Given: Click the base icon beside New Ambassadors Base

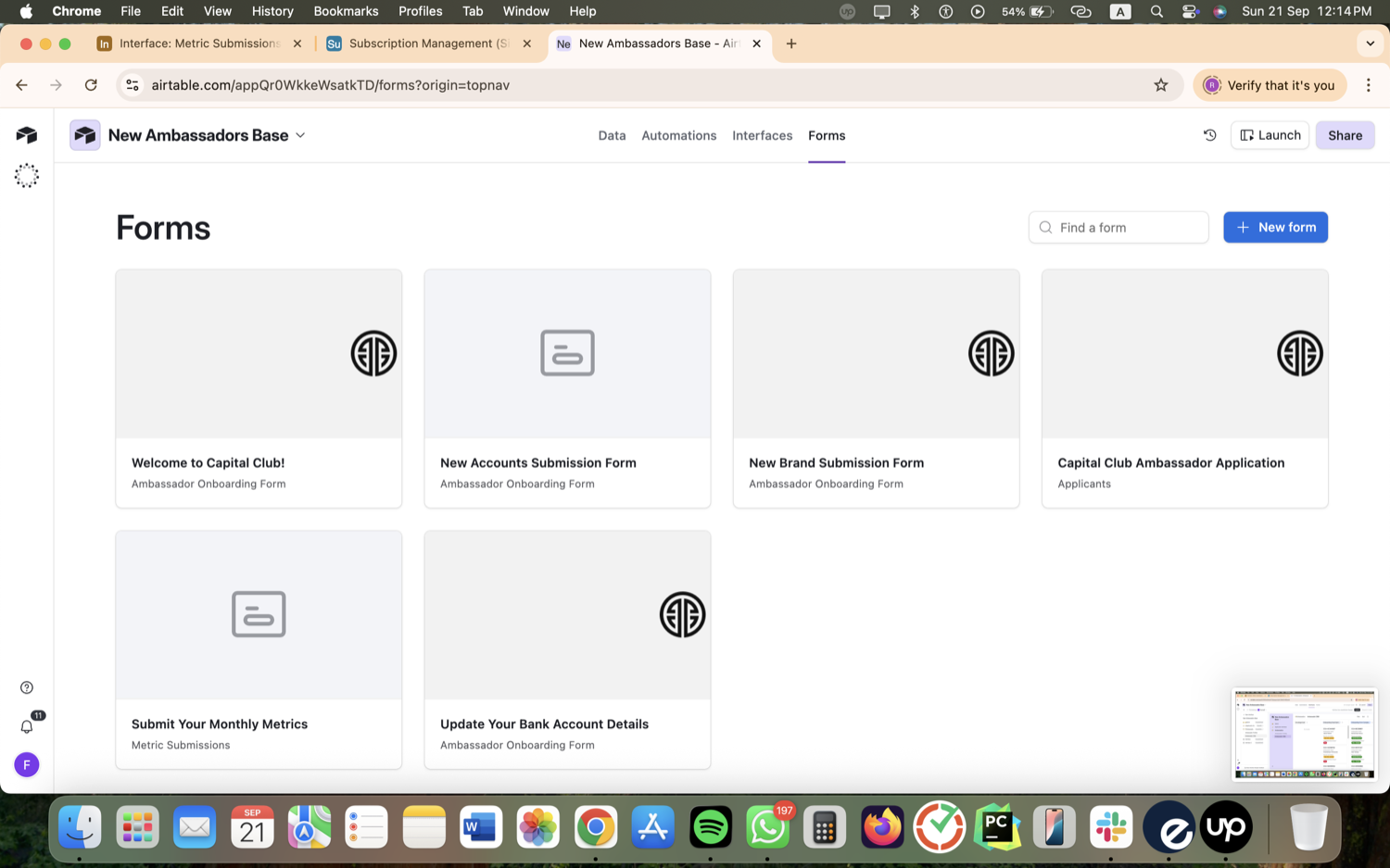Looking at the screenshot, I should click(x=85, y=135).
